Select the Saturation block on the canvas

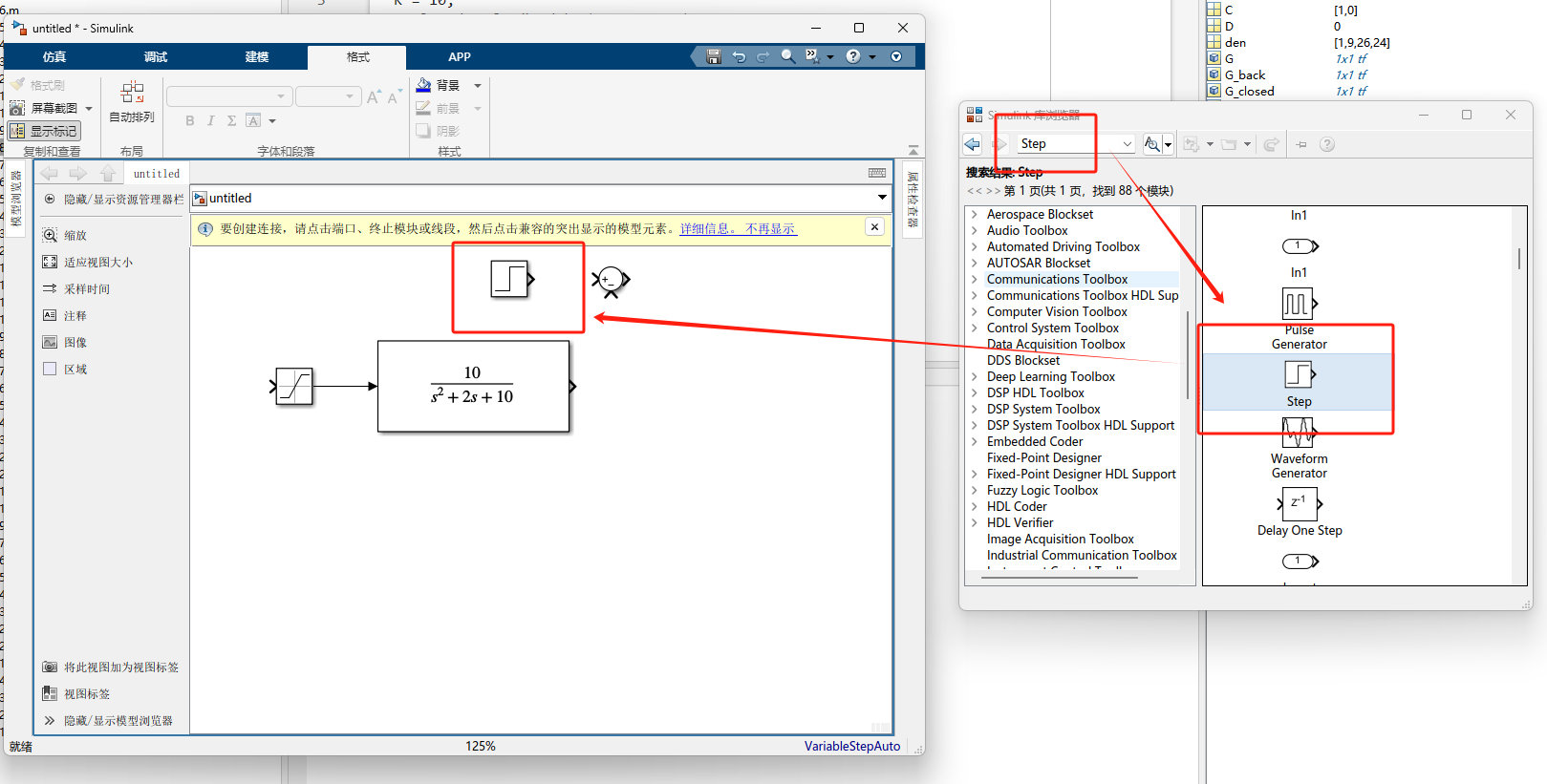coord(293,386)
